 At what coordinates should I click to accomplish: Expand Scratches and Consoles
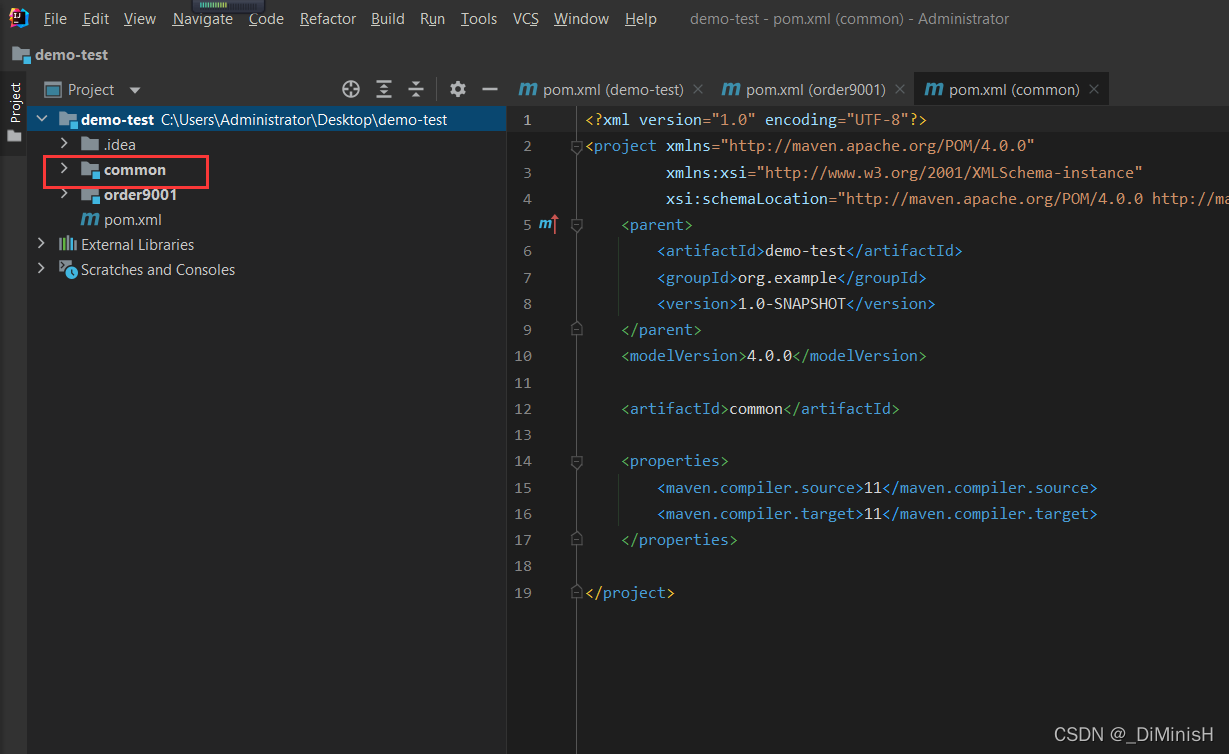pyautogui.click(x=41, y=269)
